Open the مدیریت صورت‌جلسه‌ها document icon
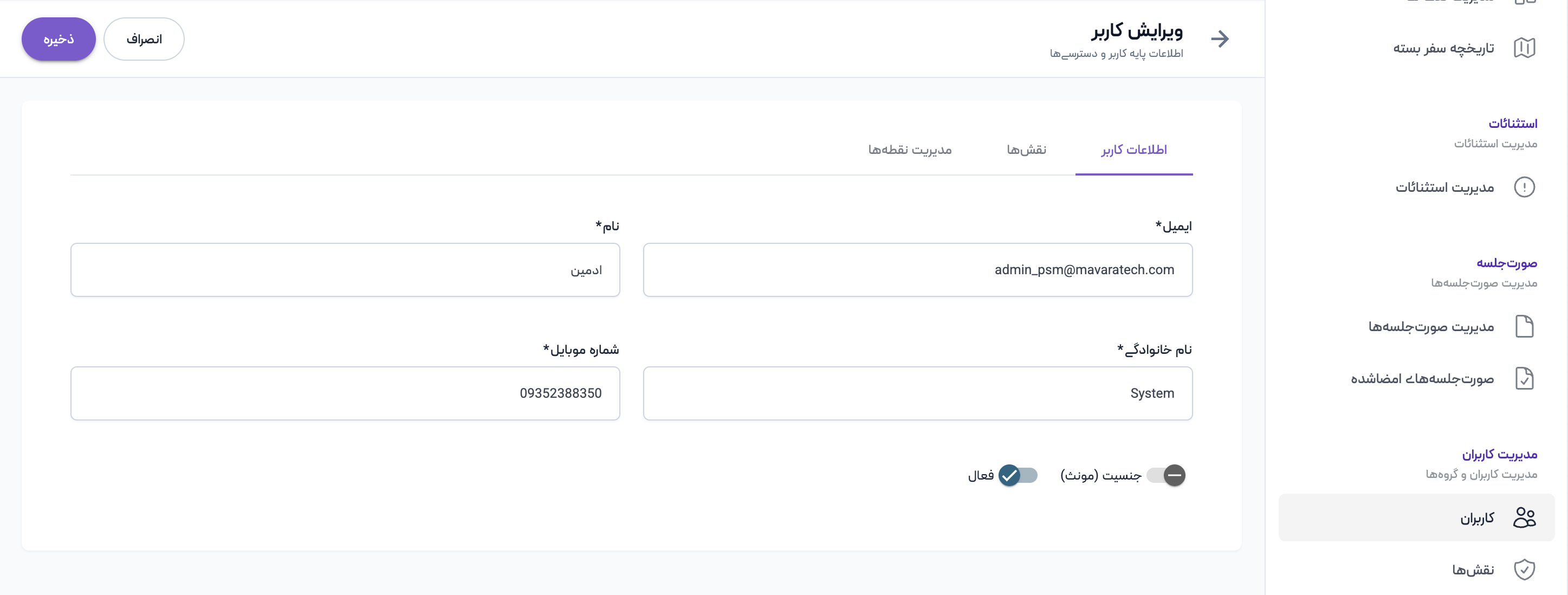The image size is (1568, 595). coord(1524,326)
